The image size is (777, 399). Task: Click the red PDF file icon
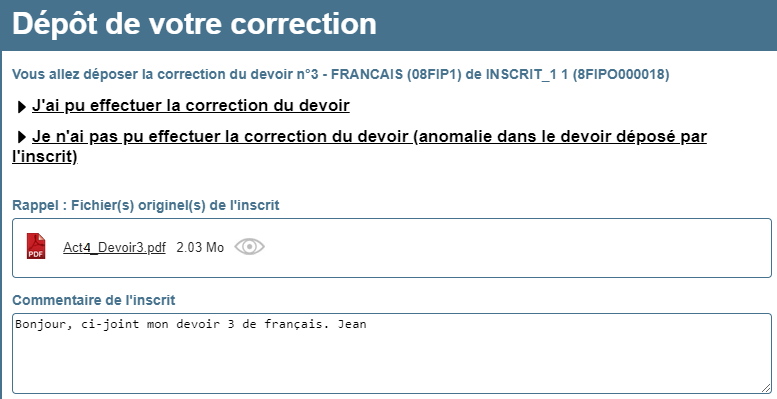[36, 246]
